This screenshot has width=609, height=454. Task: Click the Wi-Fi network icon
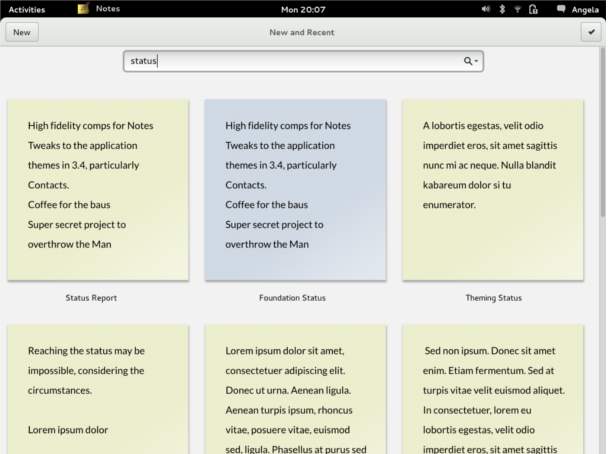pos(517,9)
